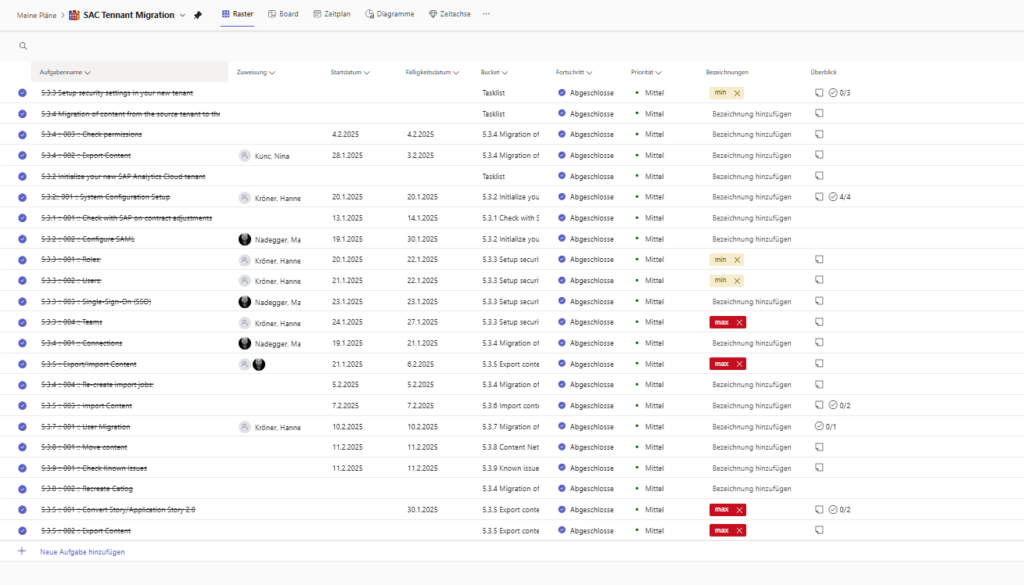Image resolution: width=1024 pixels, height=585 pixels.
Task: Uncheck completion circle for the Configure SAML task
Action: [22, 239]
